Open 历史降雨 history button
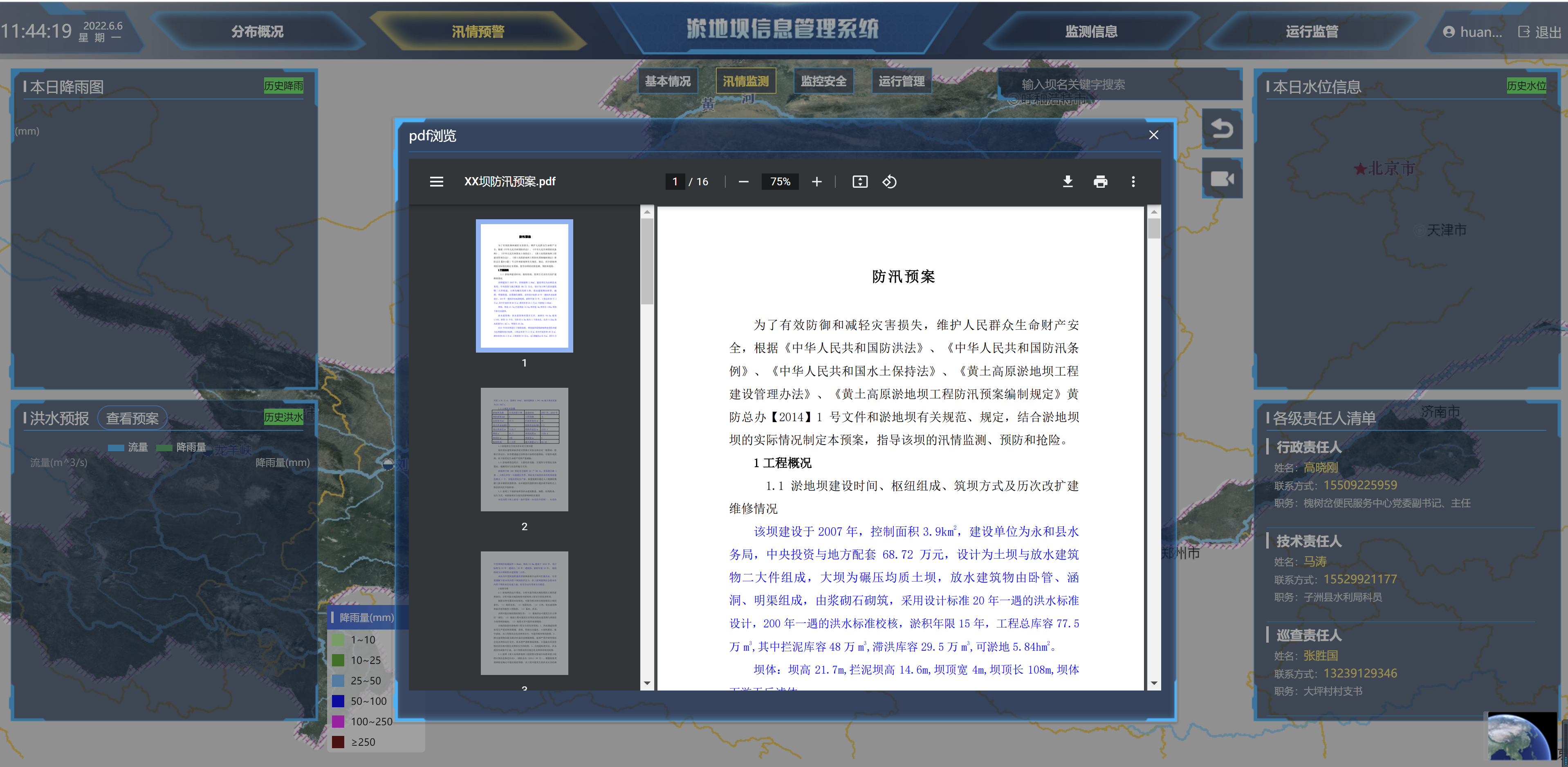Screen dimensions: 1568x767 click(284, 86)
